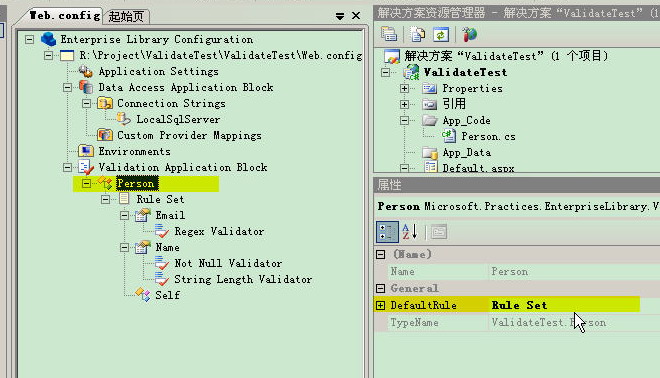Collapse the Validation Application Block node
Screen dimensions: 660x378
click(x=67, y=168)
